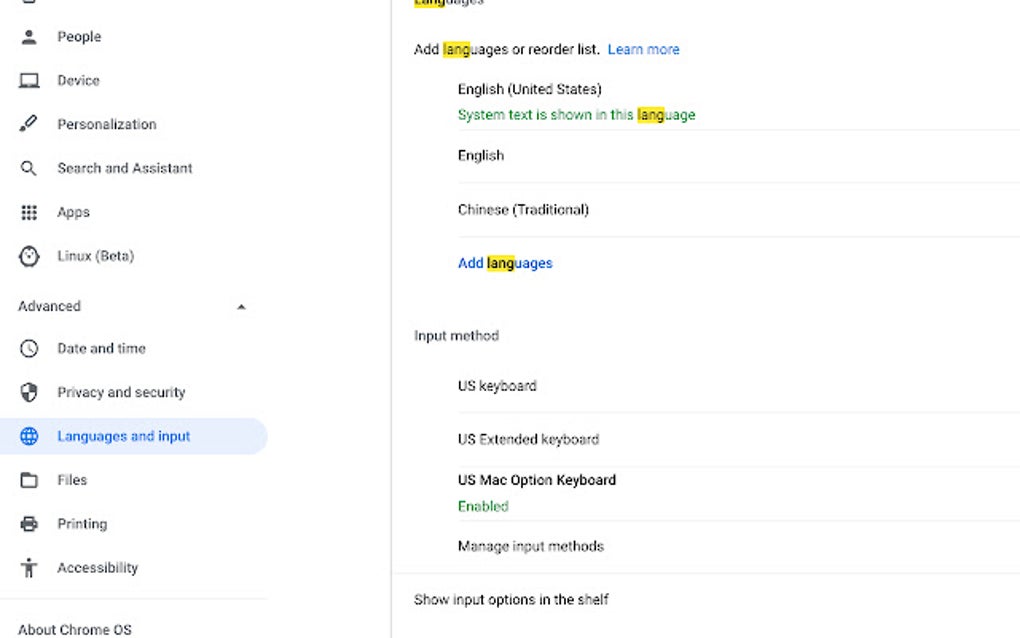Click the Languages and input globe icon

(29, 436)
